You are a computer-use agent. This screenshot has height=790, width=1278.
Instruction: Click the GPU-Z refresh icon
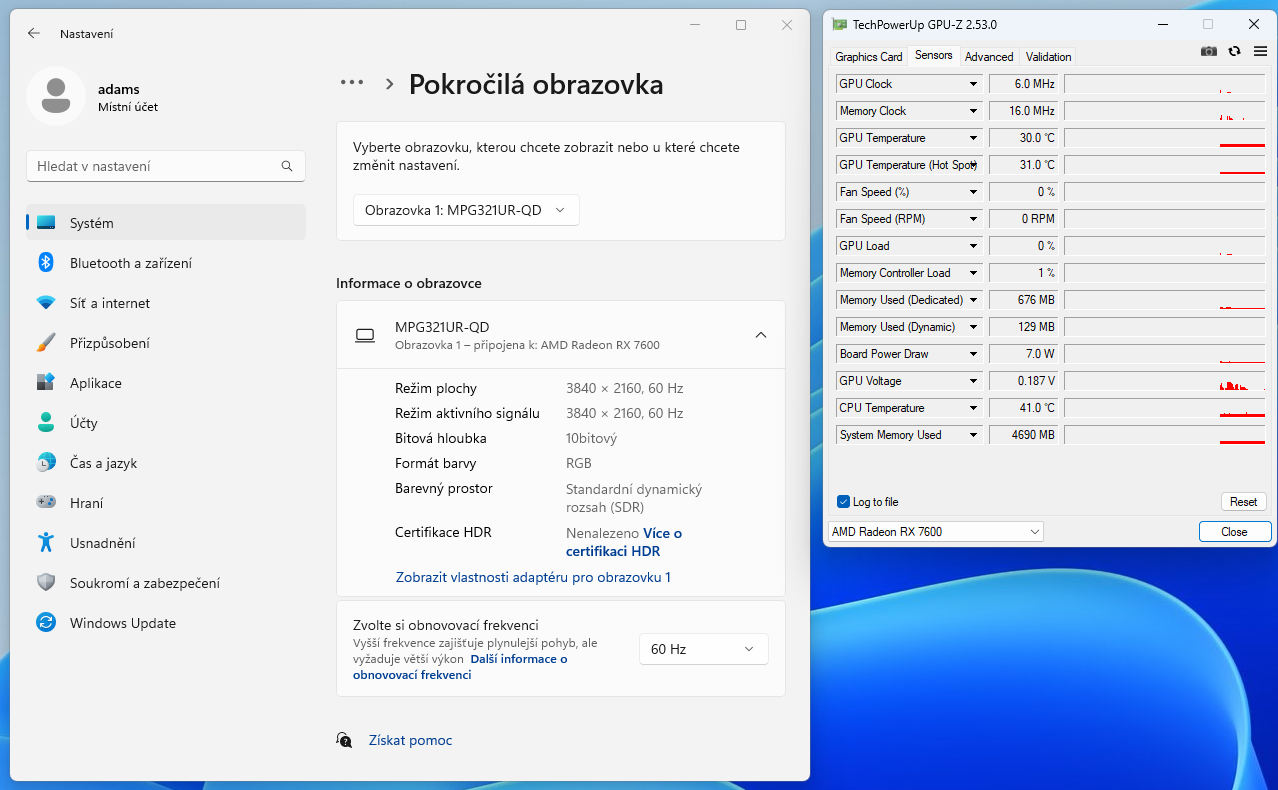1235,51
